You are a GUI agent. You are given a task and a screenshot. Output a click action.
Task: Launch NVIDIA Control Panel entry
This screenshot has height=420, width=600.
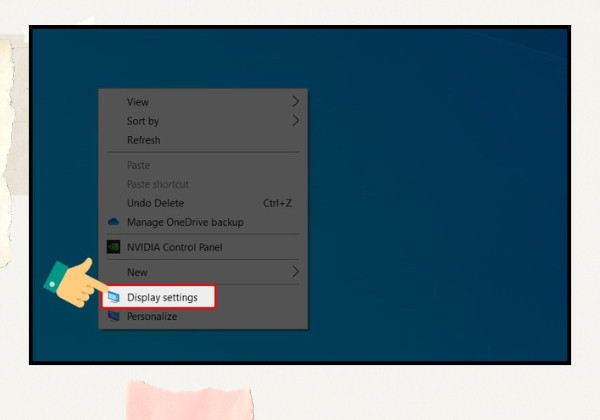click(x=203, y=247)
